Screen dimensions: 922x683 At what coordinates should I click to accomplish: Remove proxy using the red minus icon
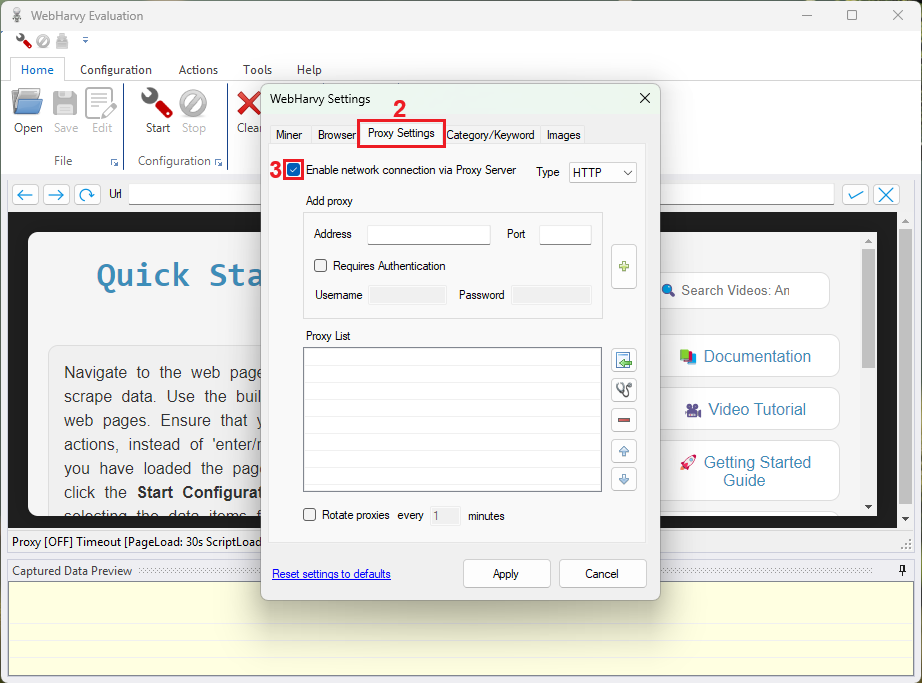(624, 420)
